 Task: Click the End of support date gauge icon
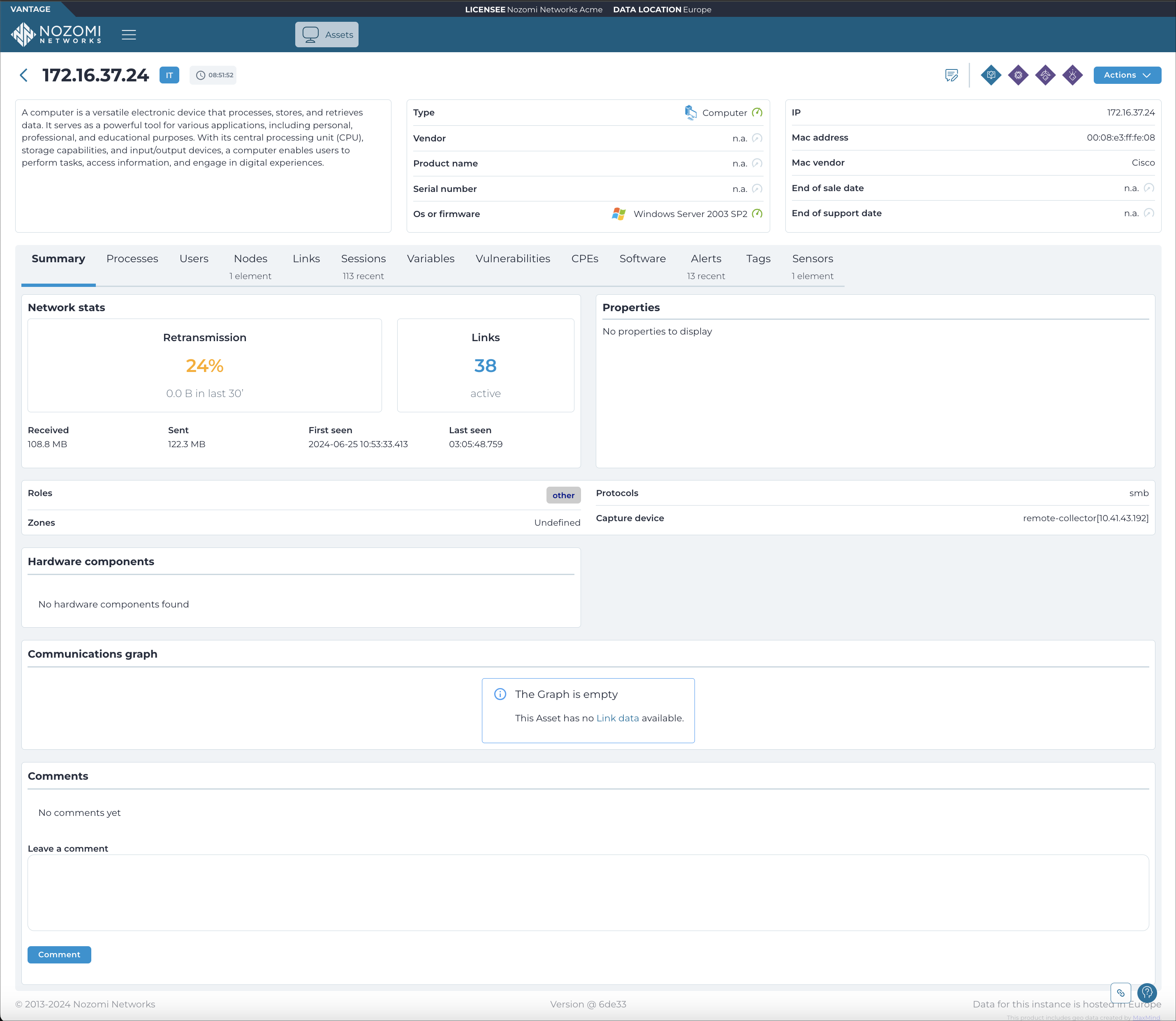pos(1149,213)
